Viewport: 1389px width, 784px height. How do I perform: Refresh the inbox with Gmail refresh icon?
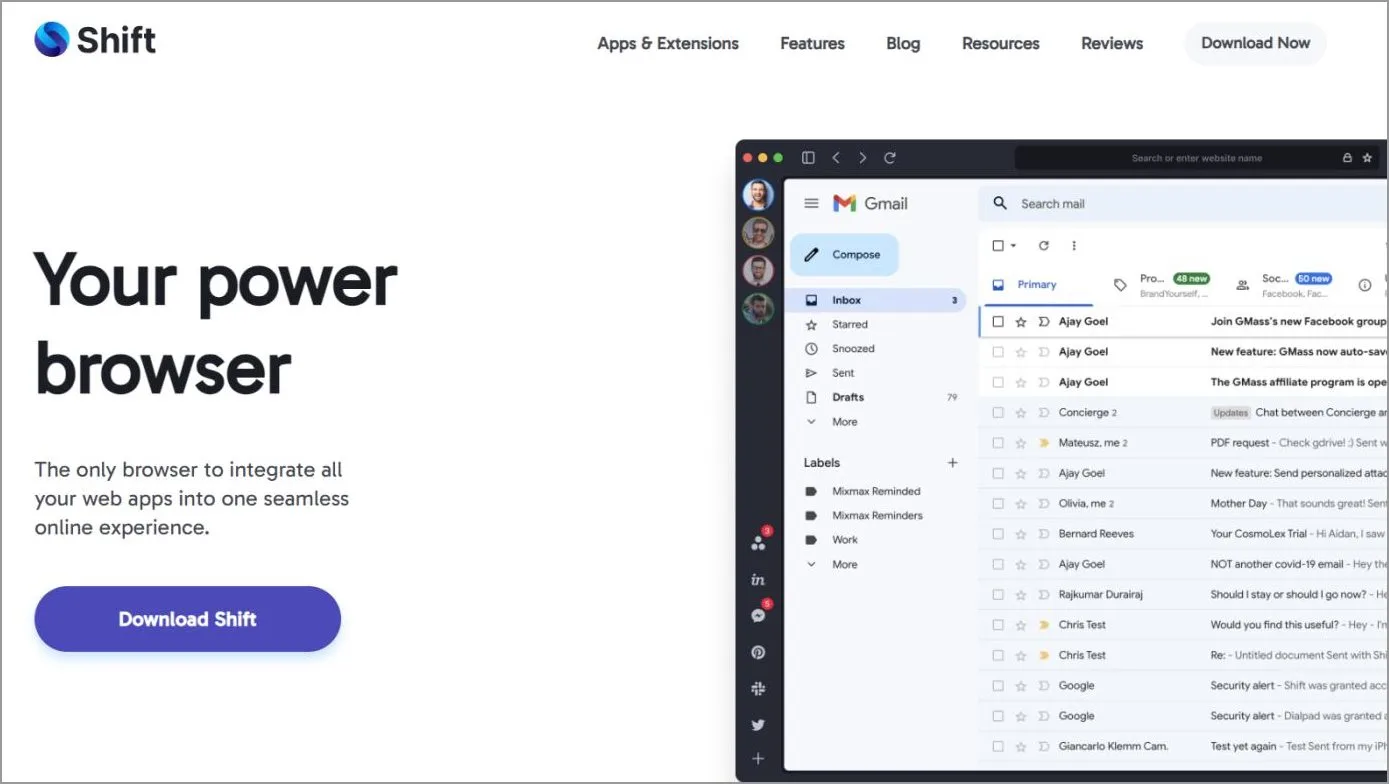pos(1044,245)
